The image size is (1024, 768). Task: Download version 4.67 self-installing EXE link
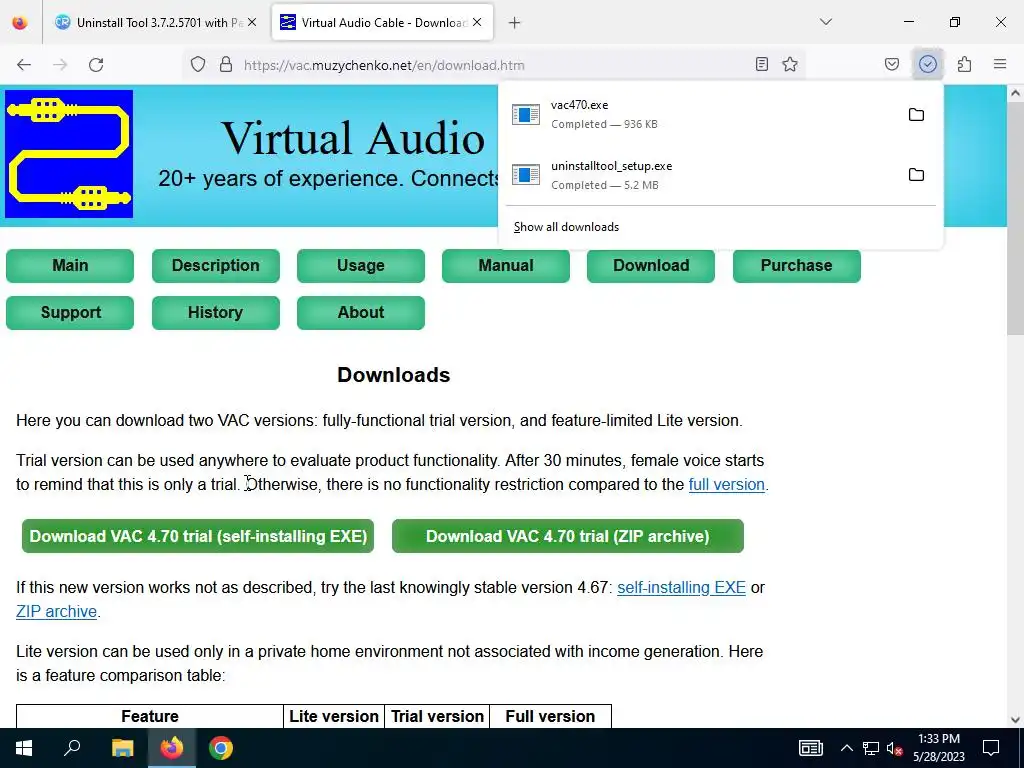681,588
